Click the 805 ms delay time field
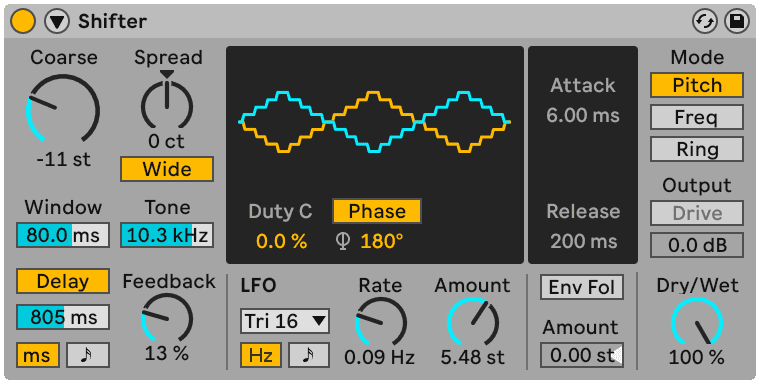This screenshot has width=760, height=384. pos(63,318)
